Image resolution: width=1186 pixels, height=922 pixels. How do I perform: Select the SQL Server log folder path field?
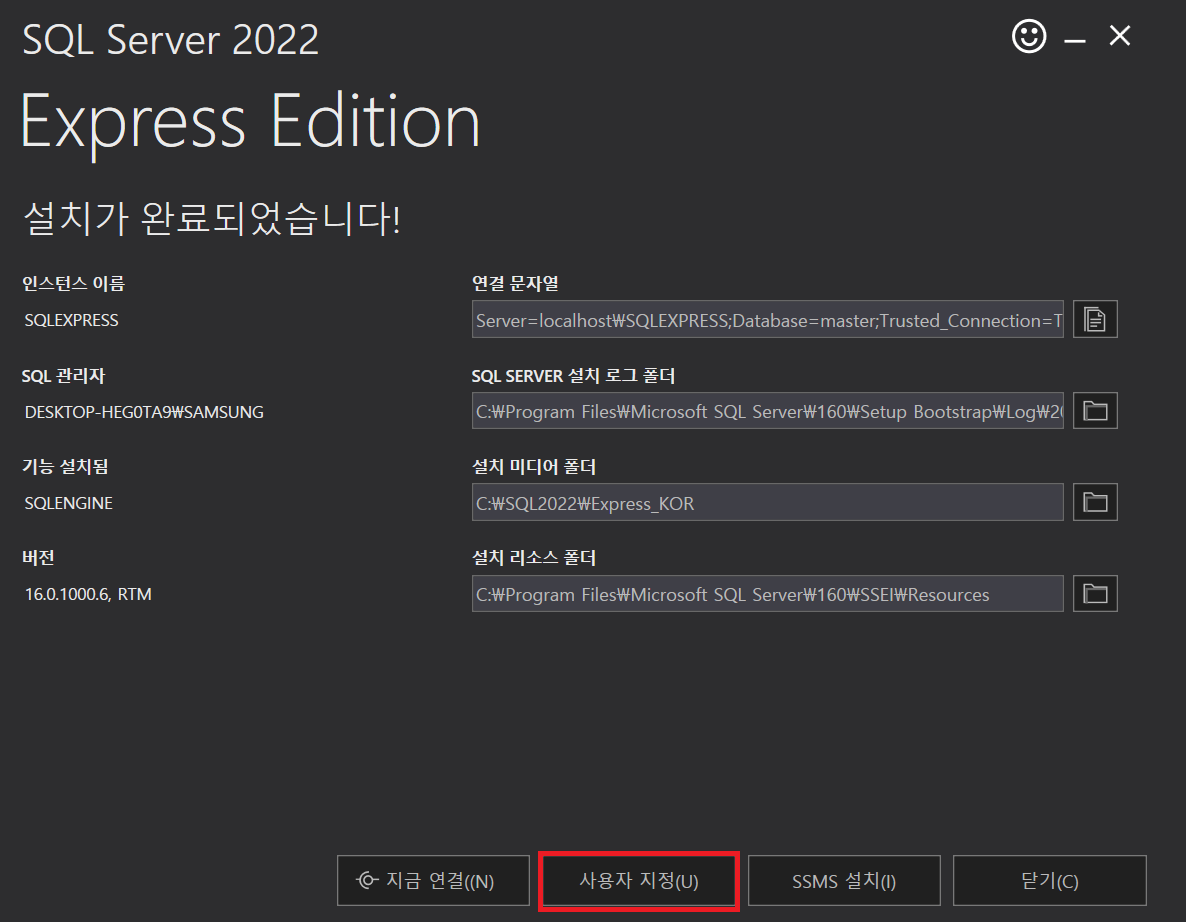click(x=768, y=411)
